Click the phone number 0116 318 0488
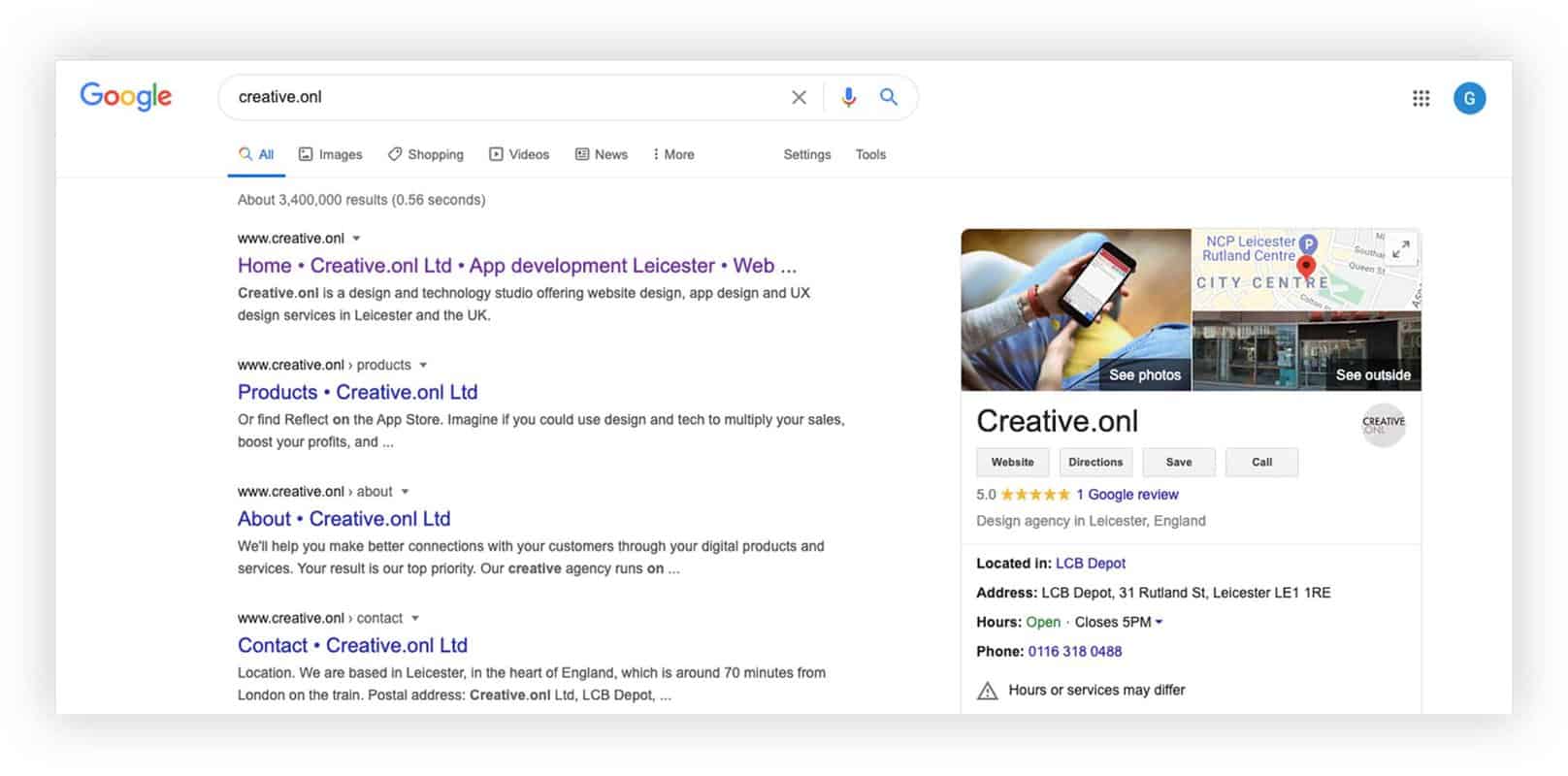The image size is (1568, 776). tap(1075, 652)
